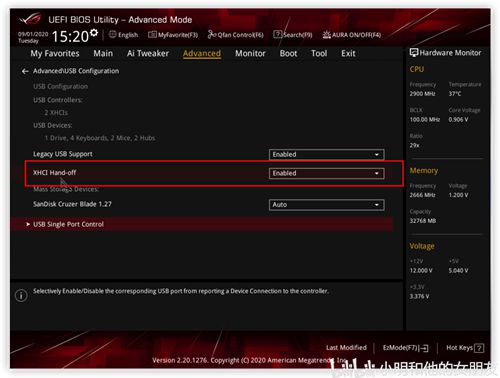Click Last Modified button
The image size is (500, 378).
click(x=346, y=348)
